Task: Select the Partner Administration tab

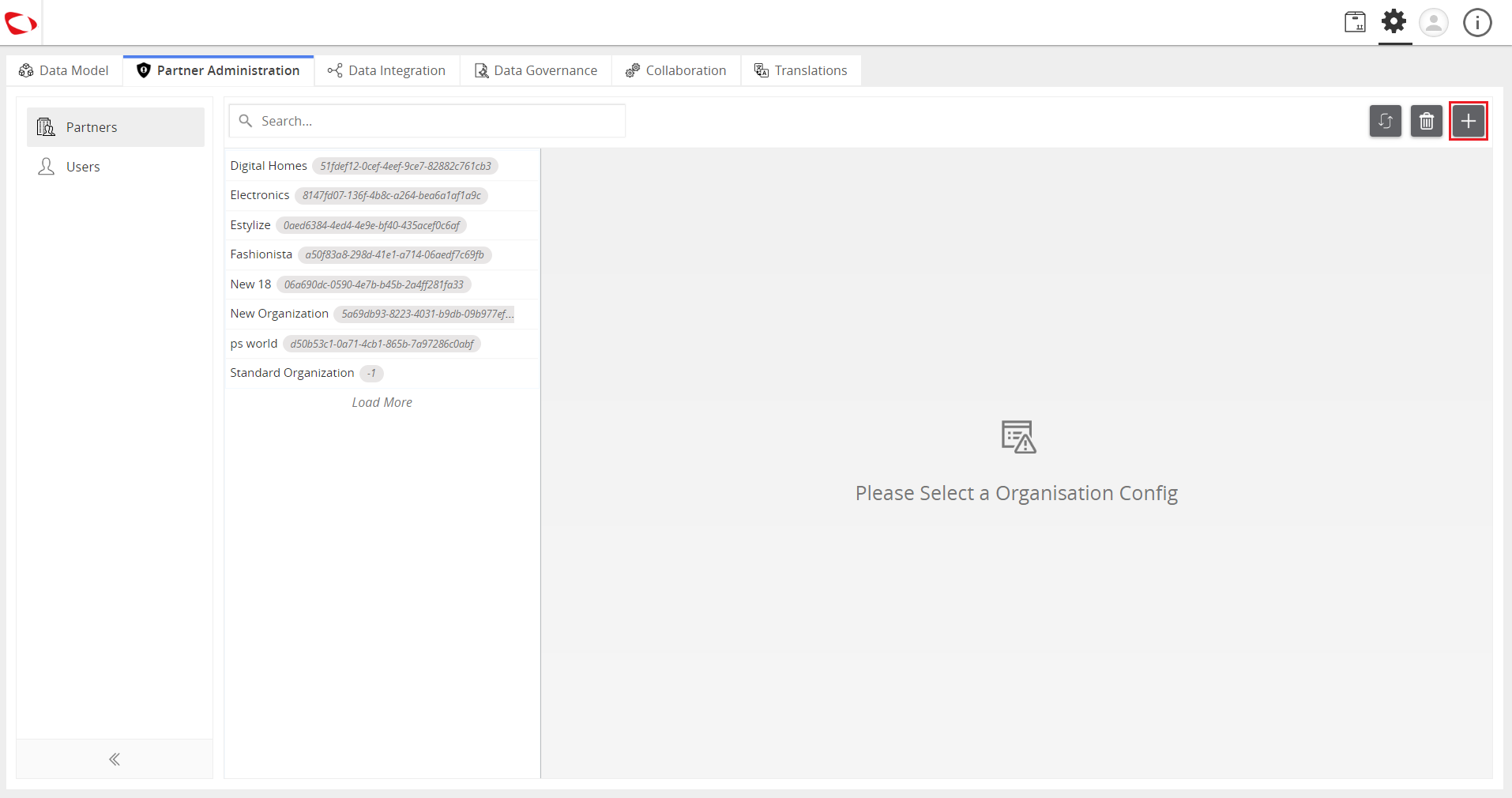Action: 219,70
